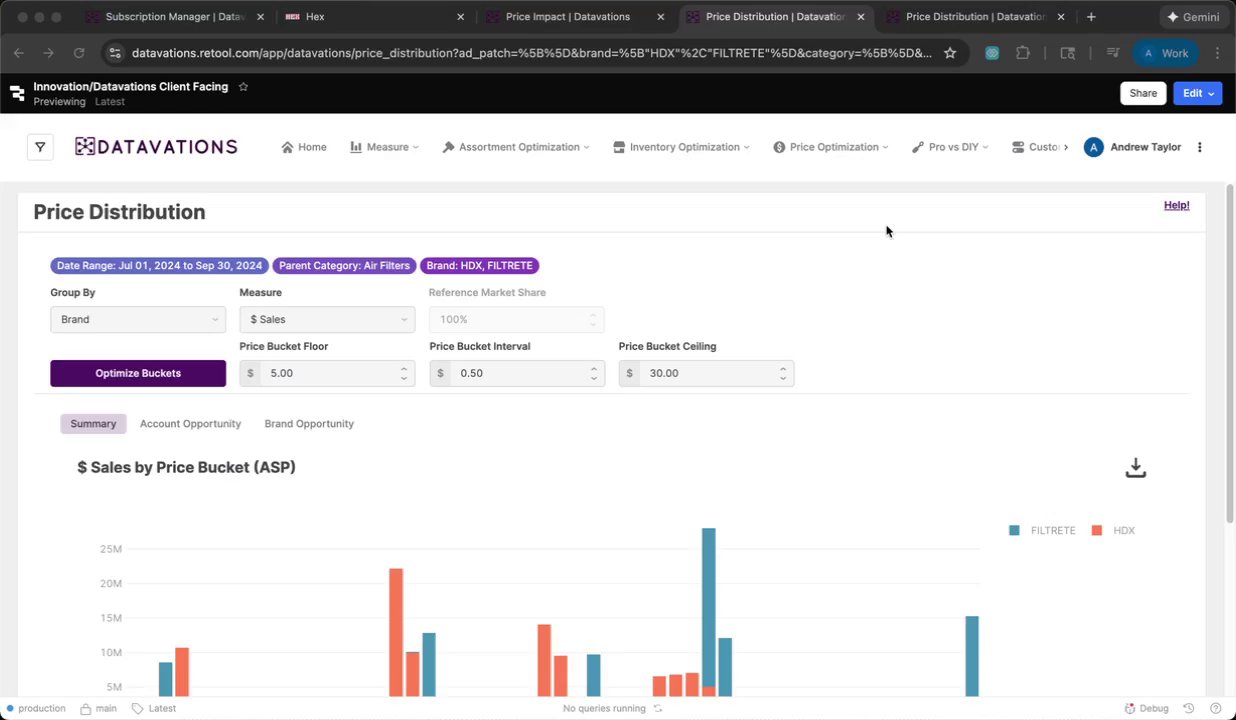Bookmark this page with the star icon

[950, 53]
